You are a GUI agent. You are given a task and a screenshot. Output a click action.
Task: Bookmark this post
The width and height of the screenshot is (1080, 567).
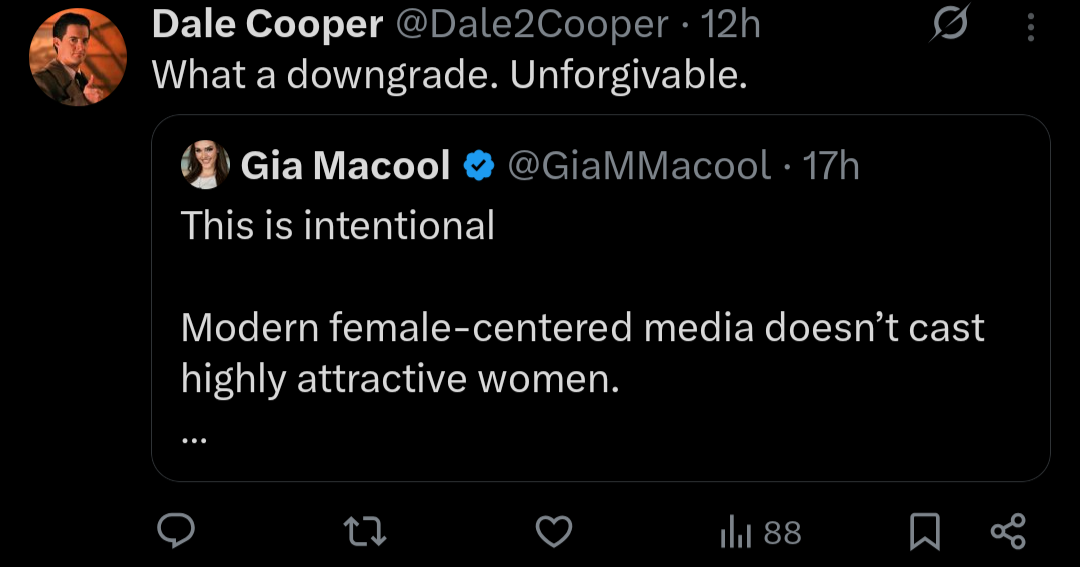click(925, 532)
